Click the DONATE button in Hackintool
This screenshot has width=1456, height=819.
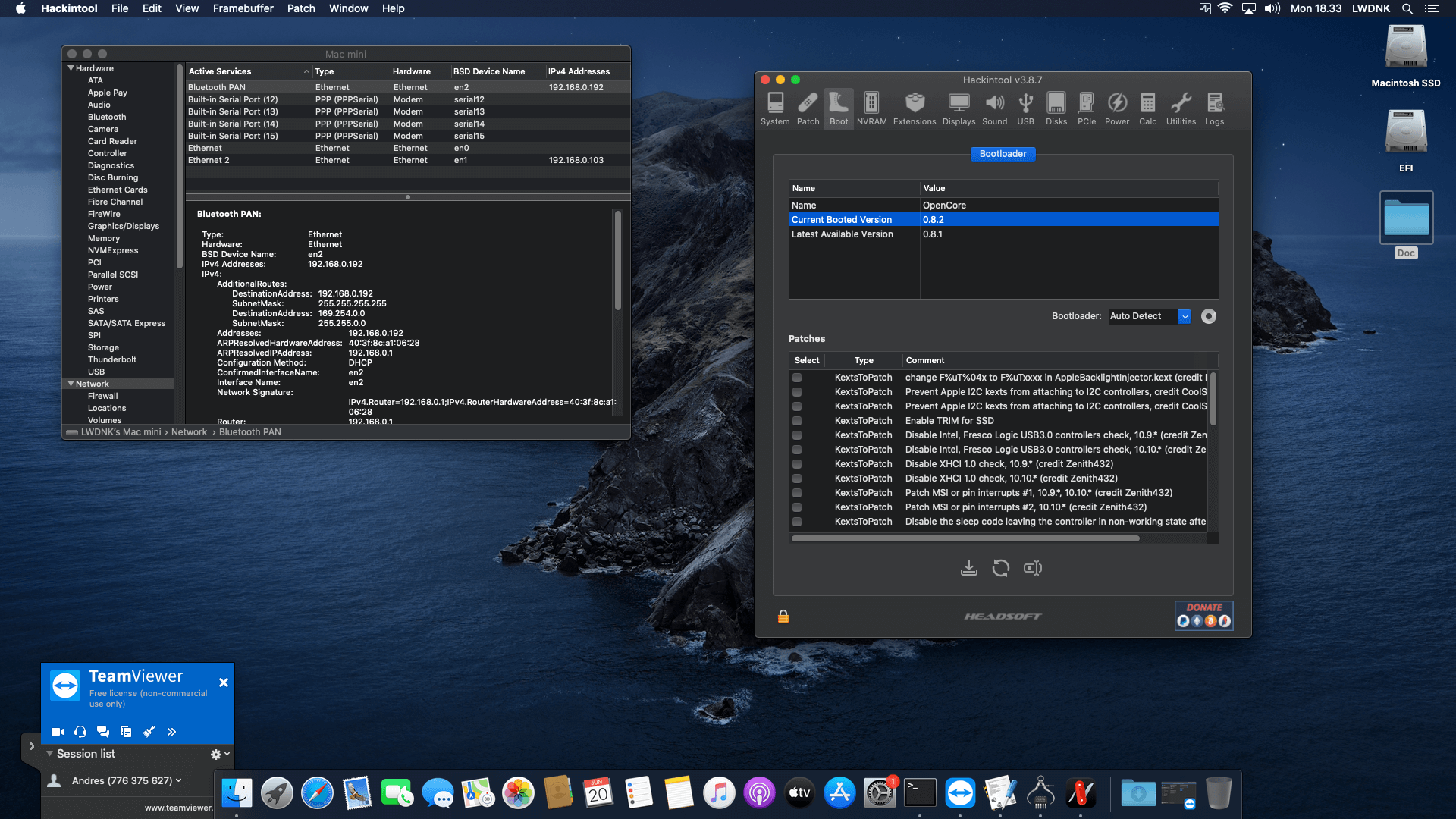coord(1203,616)
